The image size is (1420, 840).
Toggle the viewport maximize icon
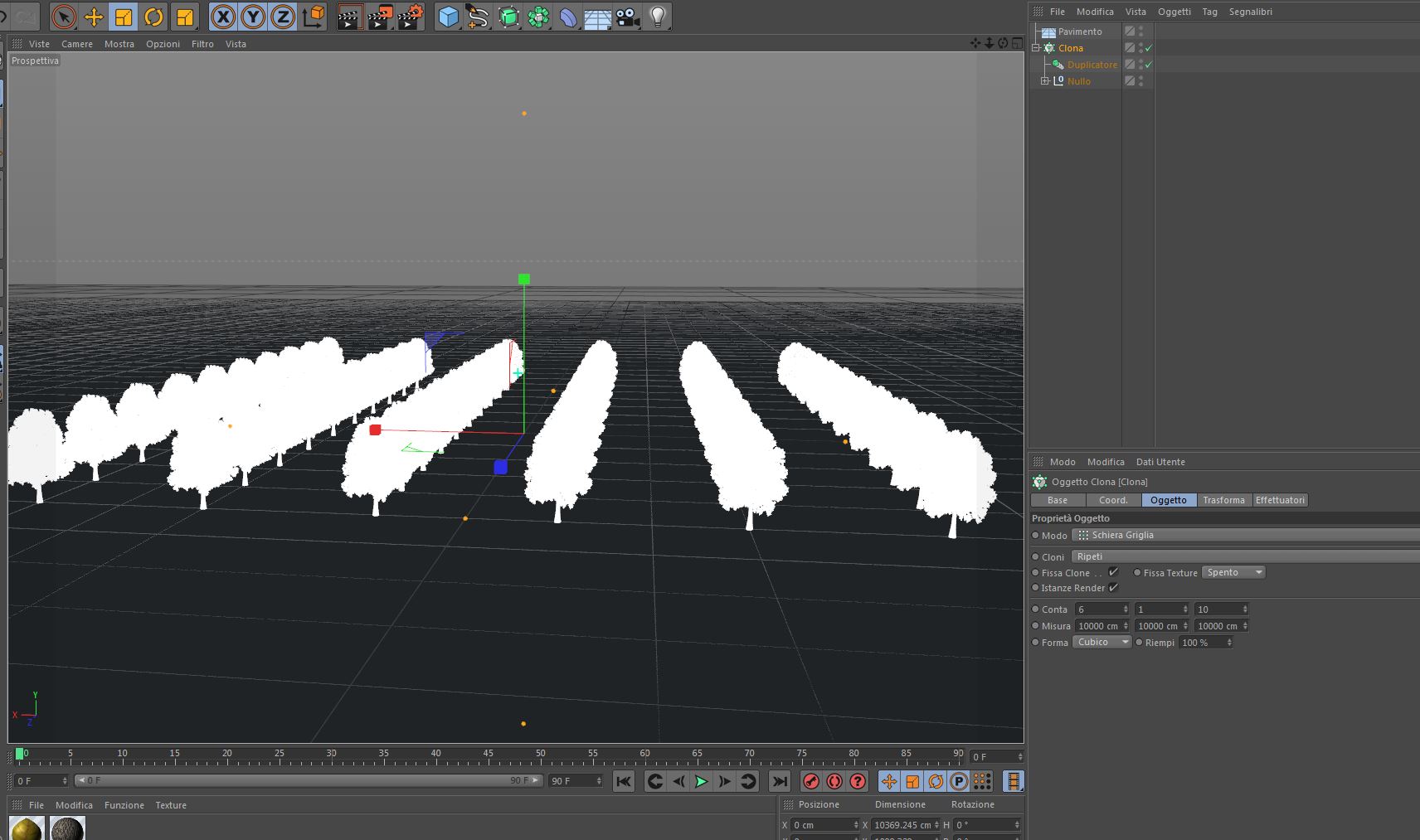(x=1017, y=43)
